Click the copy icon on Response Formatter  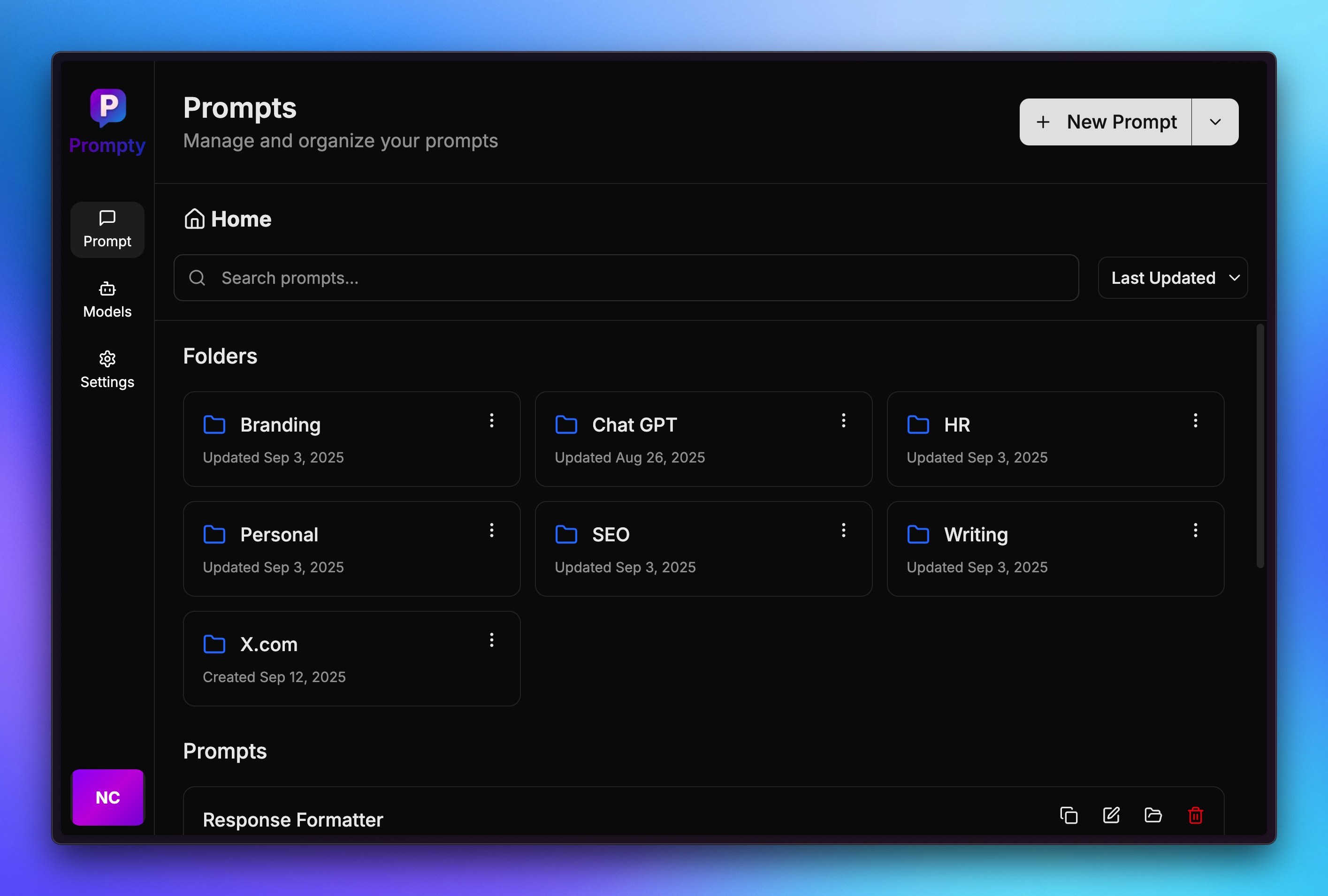(1069, 815)
